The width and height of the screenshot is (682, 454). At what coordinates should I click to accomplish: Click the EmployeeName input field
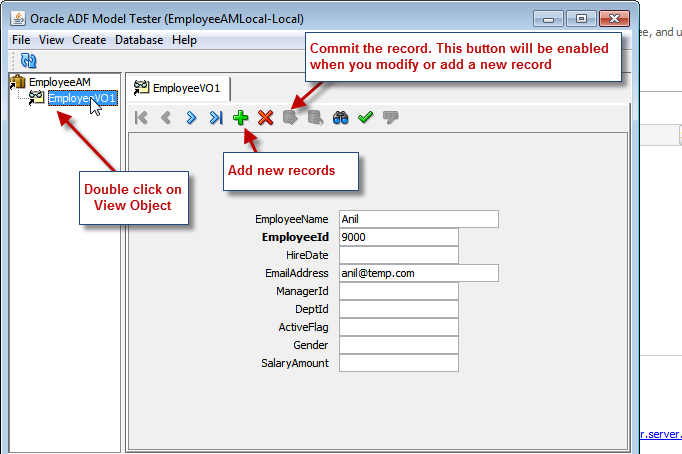tap(419, 219)
